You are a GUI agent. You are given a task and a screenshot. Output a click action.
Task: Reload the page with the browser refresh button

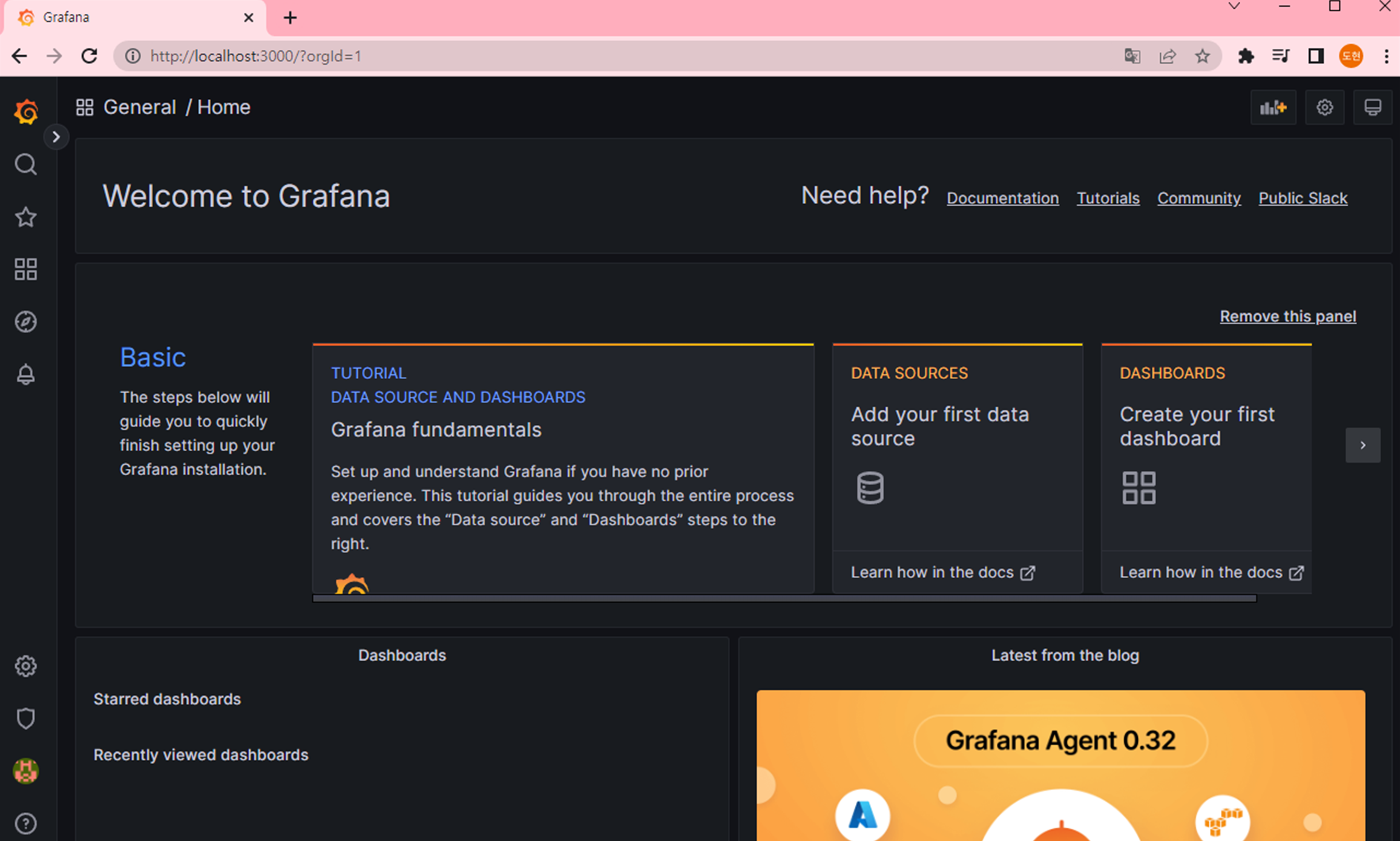(x=90, y=56)
